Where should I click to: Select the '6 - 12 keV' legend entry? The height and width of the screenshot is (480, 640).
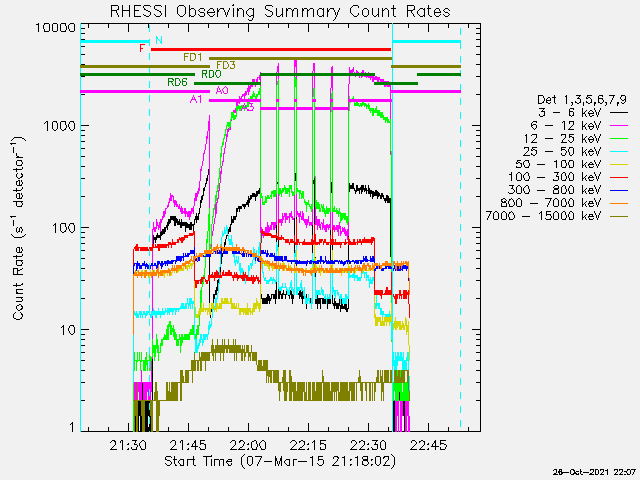pyautogui.click(x=579, y=125)
